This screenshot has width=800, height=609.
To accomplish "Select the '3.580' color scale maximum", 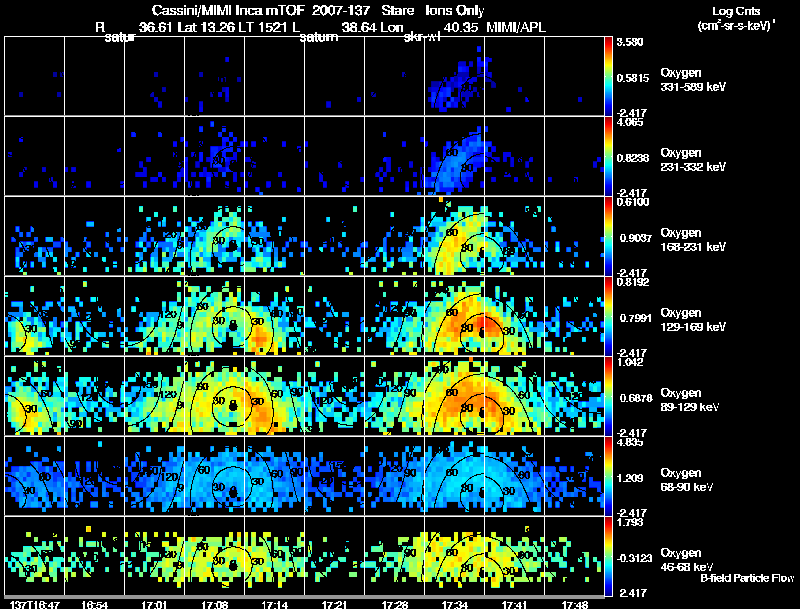I will [630, 42].
